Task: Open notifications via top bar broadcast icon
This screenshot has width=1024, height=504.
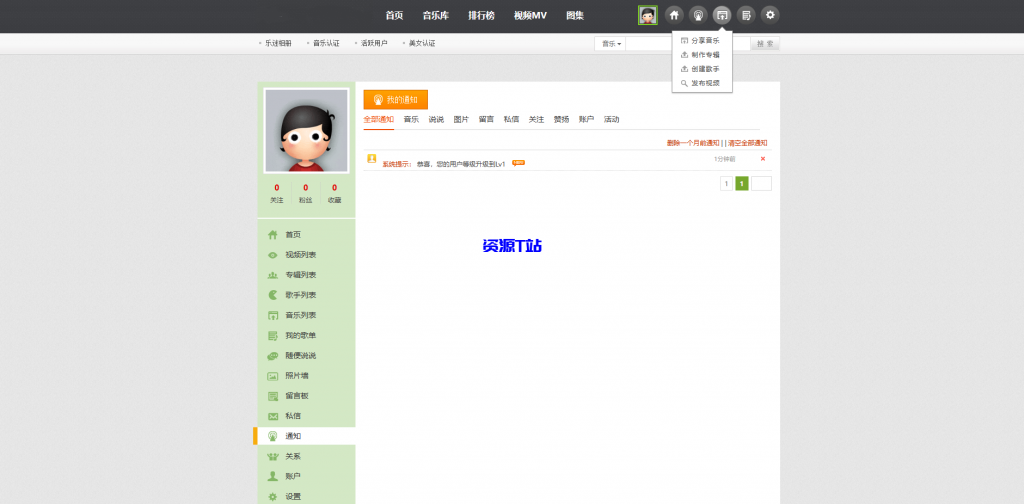Action: [x=698, y=15]
